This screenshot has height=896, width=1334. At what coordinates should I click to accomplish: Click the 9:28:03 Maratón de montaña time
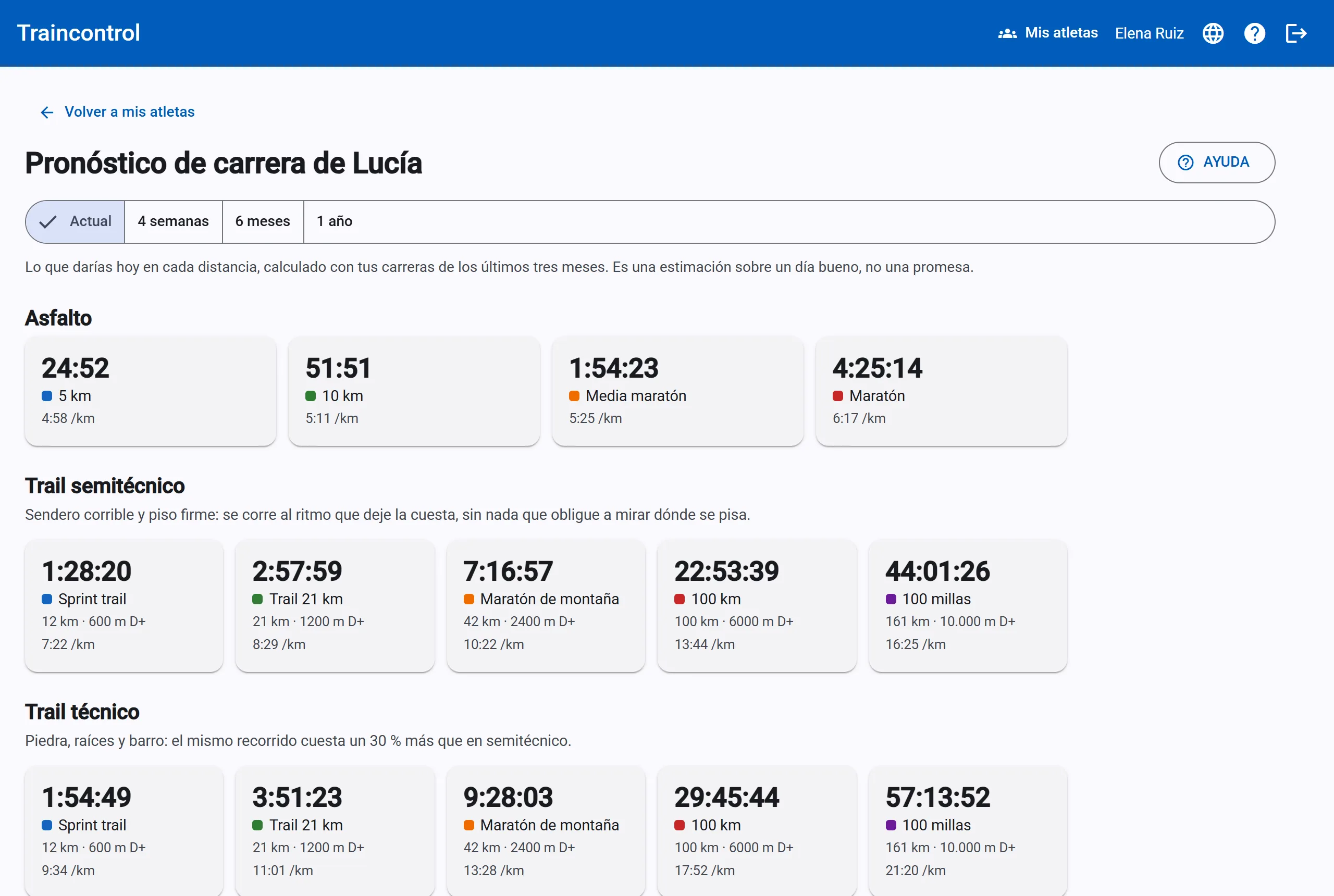508,798
